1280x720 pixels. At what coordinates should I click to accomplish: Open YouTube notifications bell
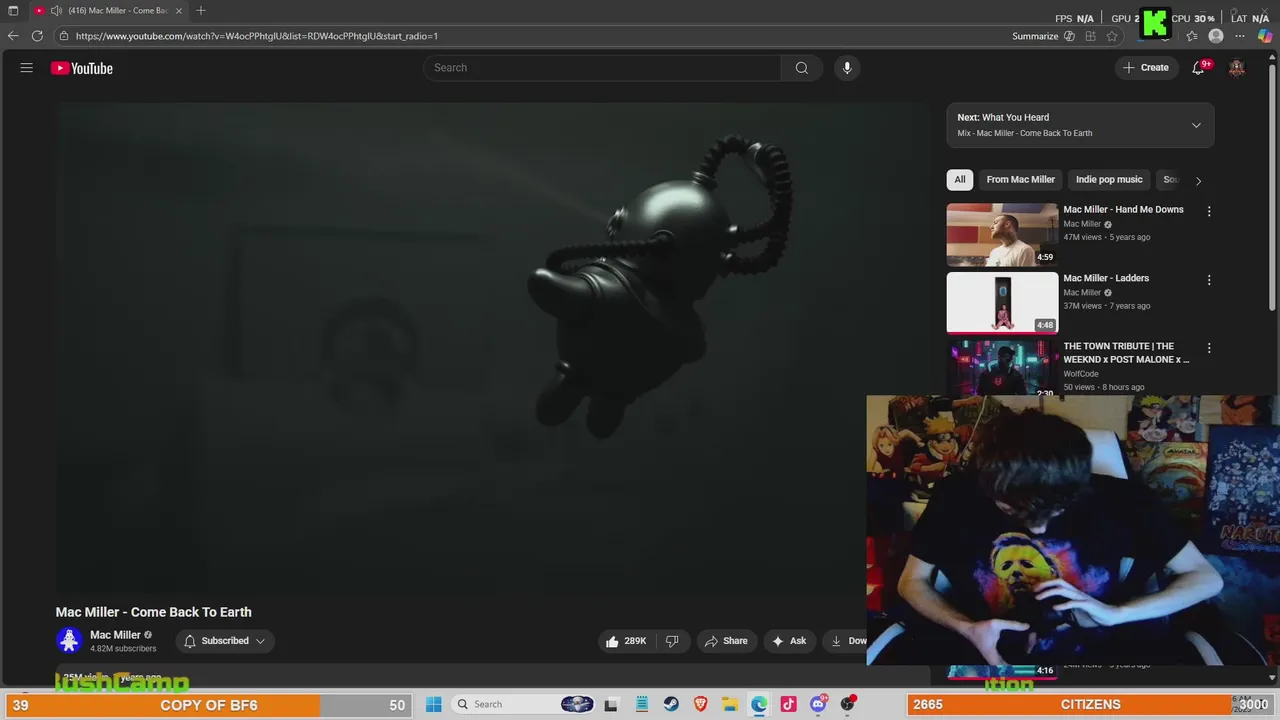pyautogui.click(x=1198, y=68)
